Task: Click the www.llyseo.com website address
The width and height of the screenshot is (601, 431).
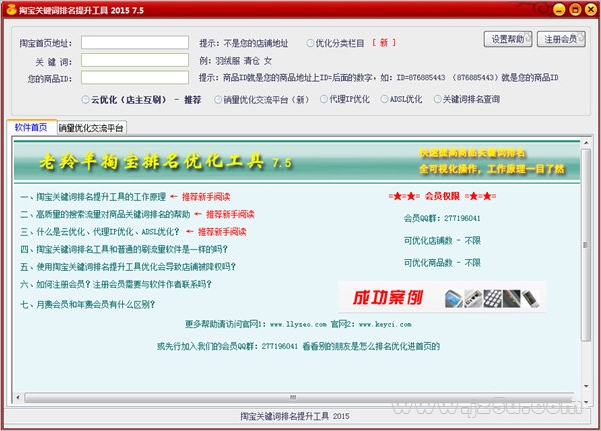Action: click(298, 324)
